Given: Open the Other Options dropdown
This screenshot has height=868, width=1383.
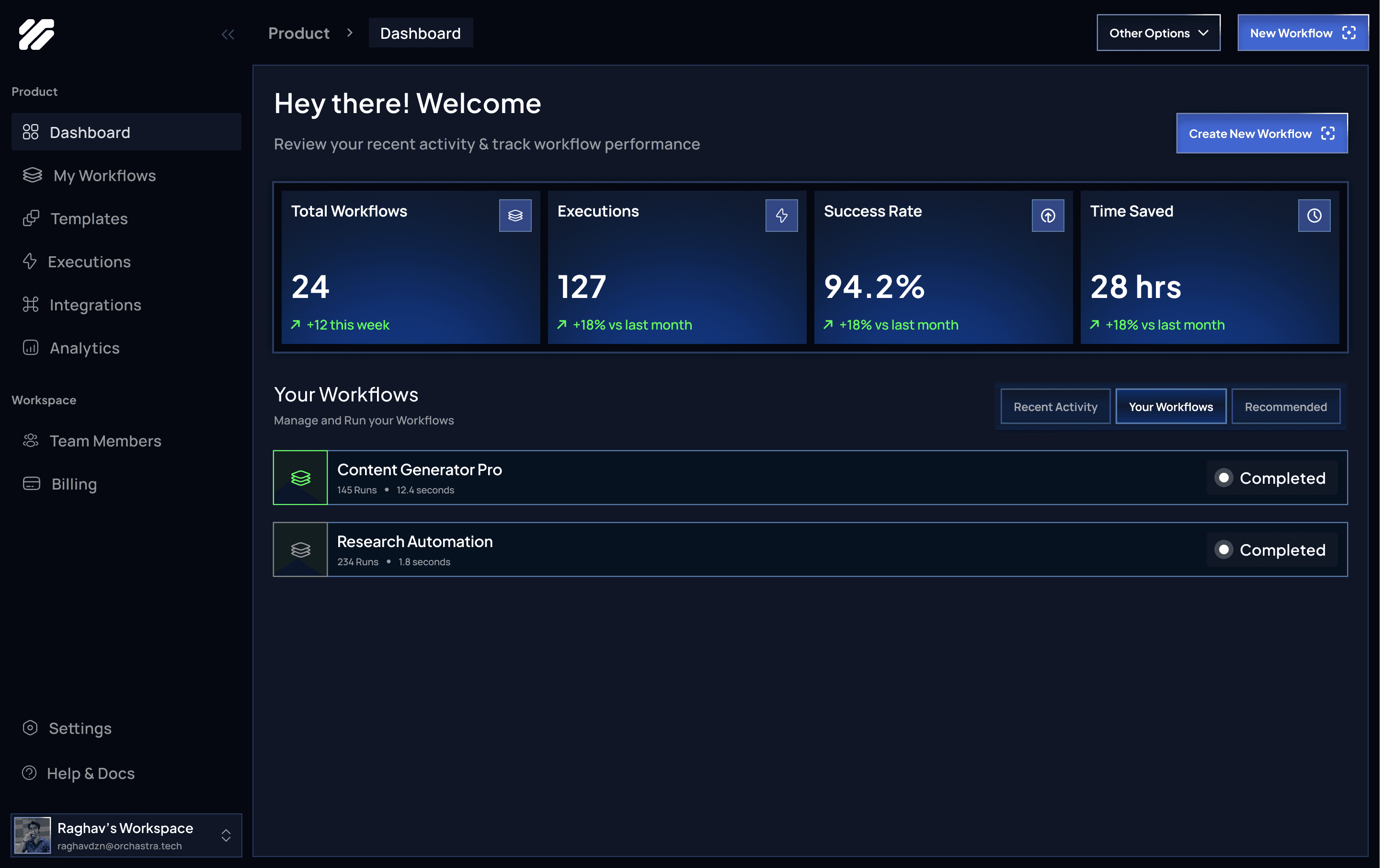Looking at the screenshot, I should [x=1158, y=33].
